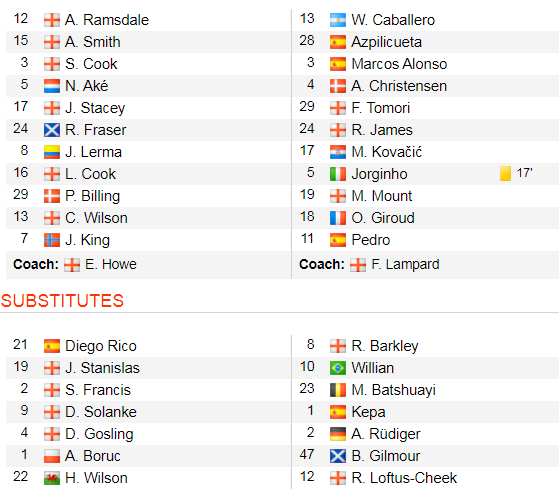Select coach F. Lampard
This screenshot has height=497, width=559.
pos(405,265)
